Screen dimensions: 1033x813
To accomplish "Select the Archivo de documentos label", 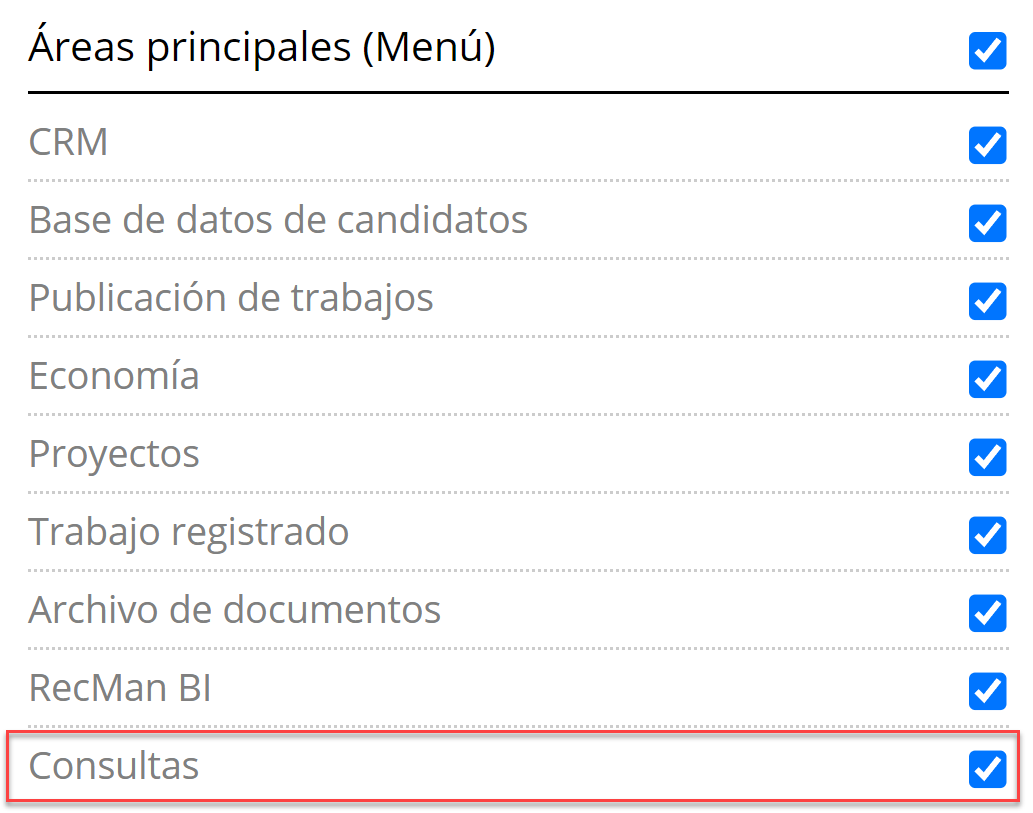I will click(234, 610).
